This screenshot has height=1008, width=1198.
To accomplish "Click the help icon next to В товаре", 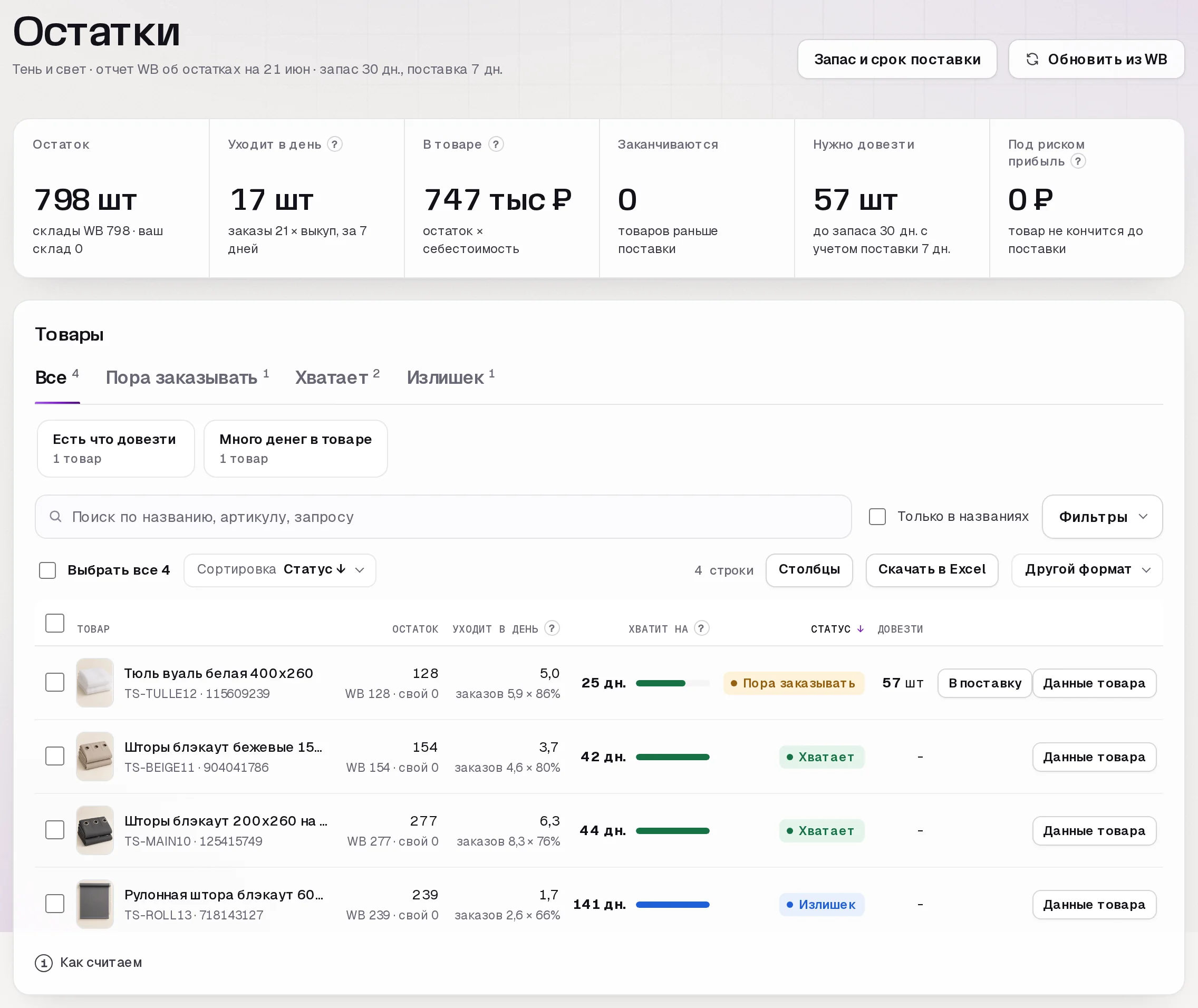I will [x=496, y=144].
